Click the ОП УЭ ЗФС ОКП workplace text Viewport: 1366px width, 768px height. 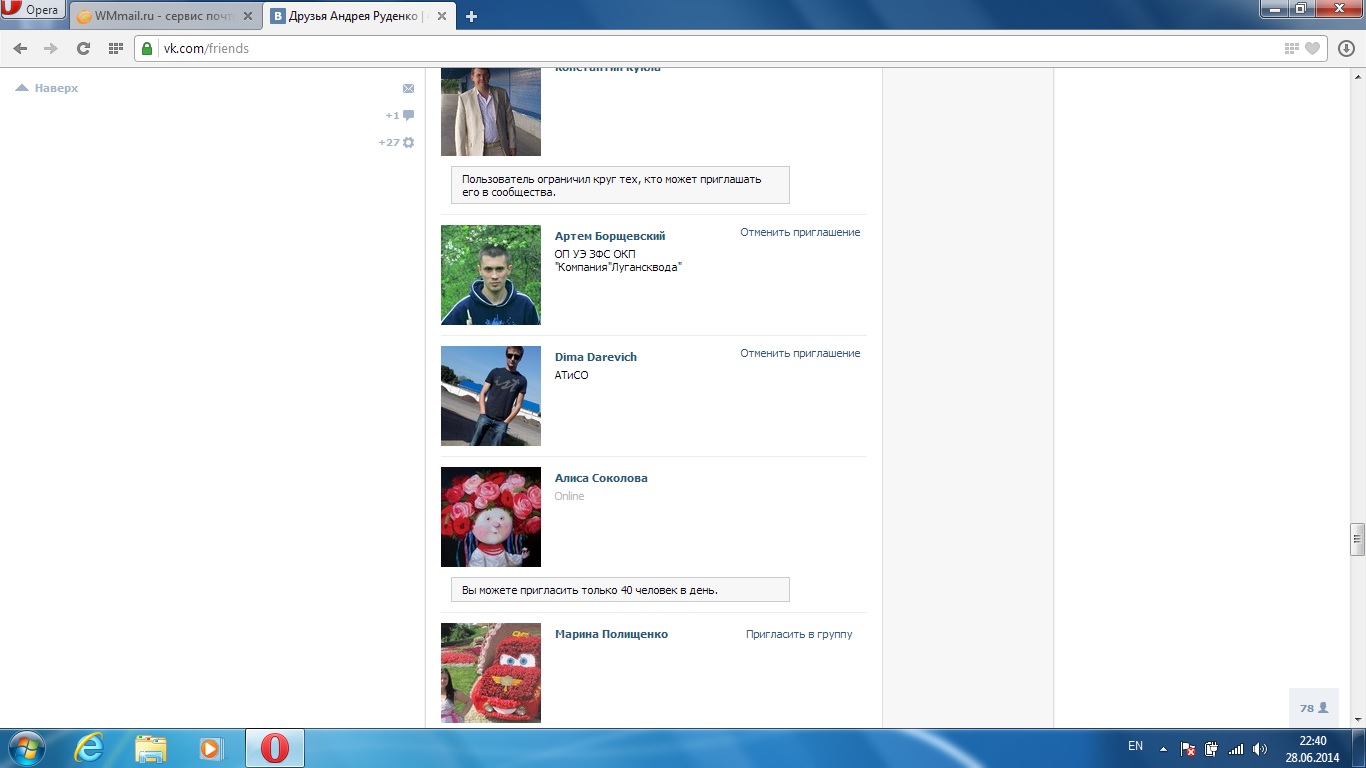(x=618, y=260)
